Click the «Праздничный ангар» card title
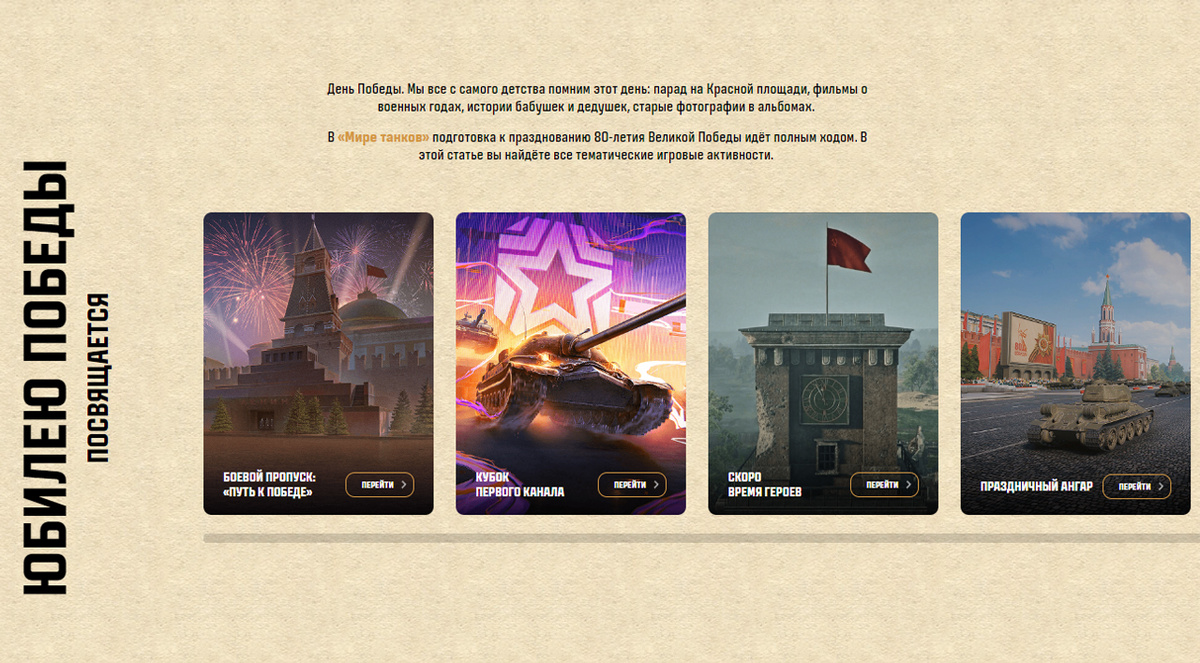The height and width of the screenshot is (663, 1200). [x=1037, y=487]
